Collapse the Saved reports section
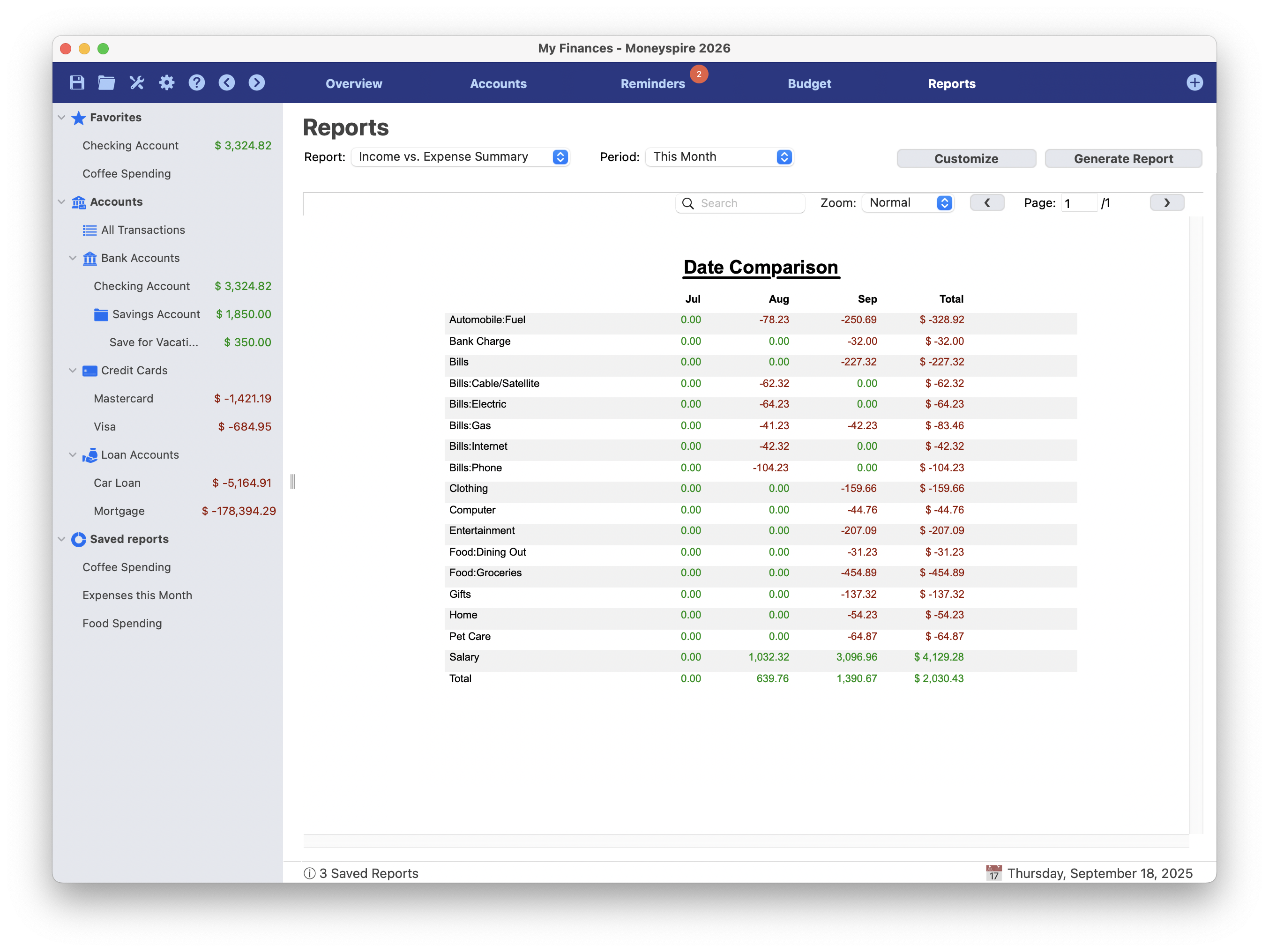The width and height of the screenshot is (1269, 952). [62, 538]
